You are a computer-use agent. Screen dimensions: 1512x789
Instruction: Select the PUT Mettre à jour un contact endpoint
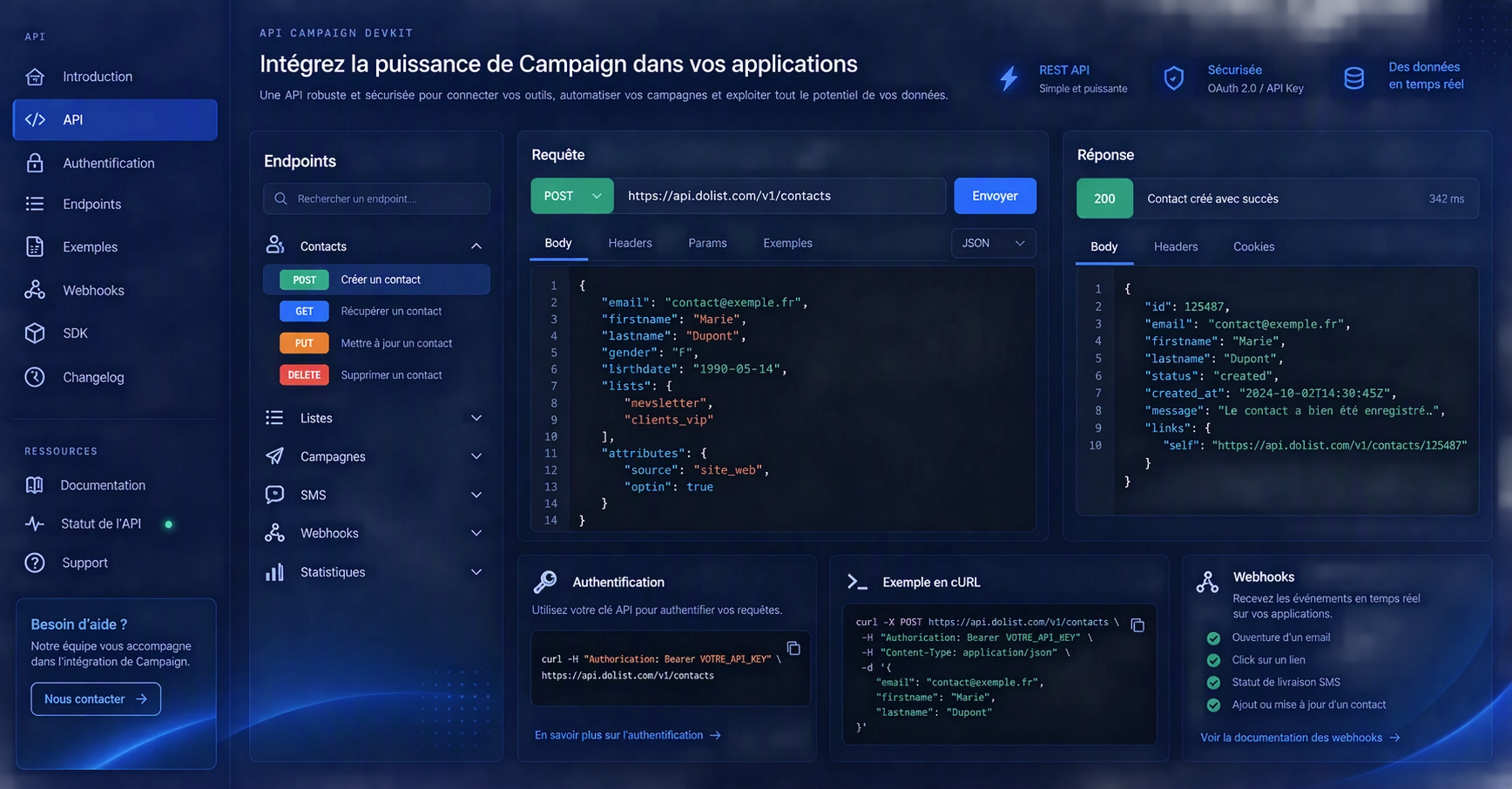tap(376, 343)
